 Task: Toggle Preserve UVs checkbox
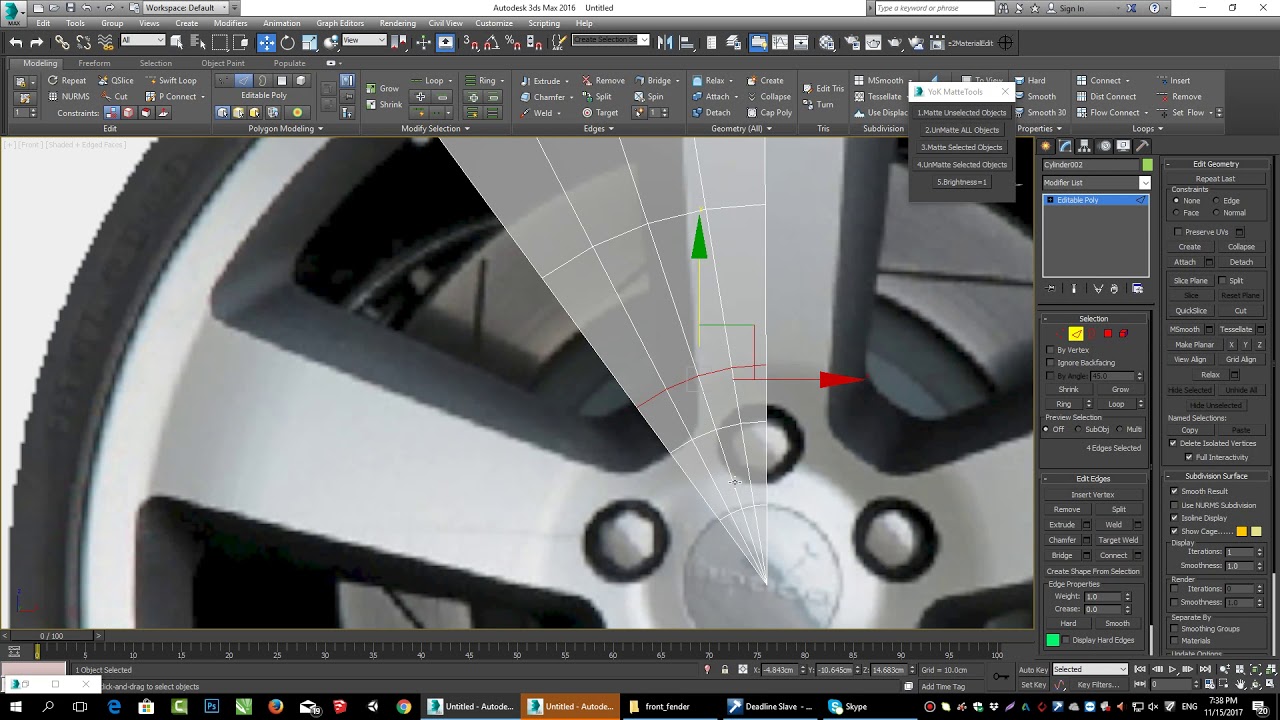pyautogui.click(x=1178, y=232)
